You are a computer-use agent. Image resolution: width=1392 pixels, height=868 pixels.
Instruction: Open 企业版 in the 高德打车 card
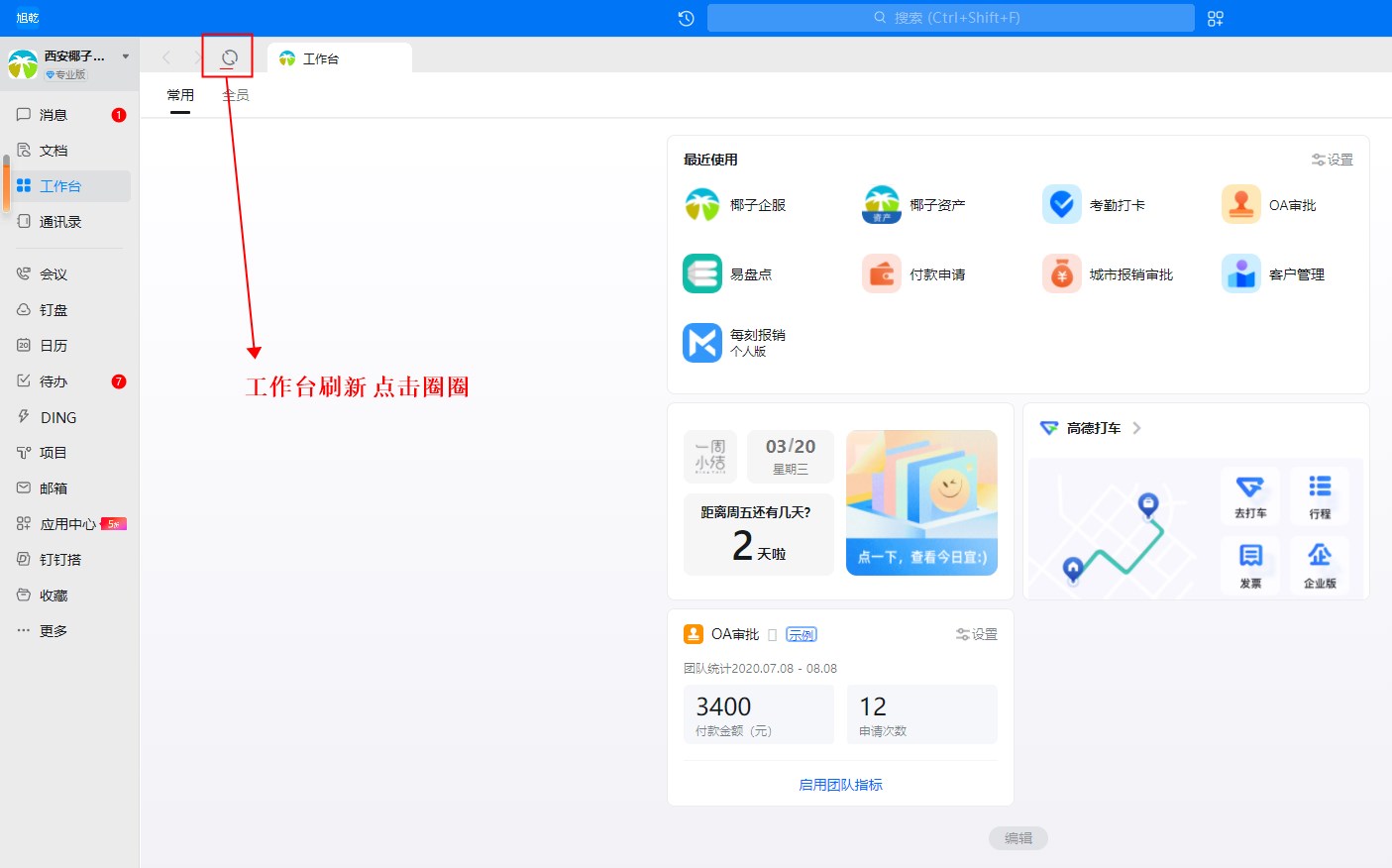click(x=1320, y=565)
